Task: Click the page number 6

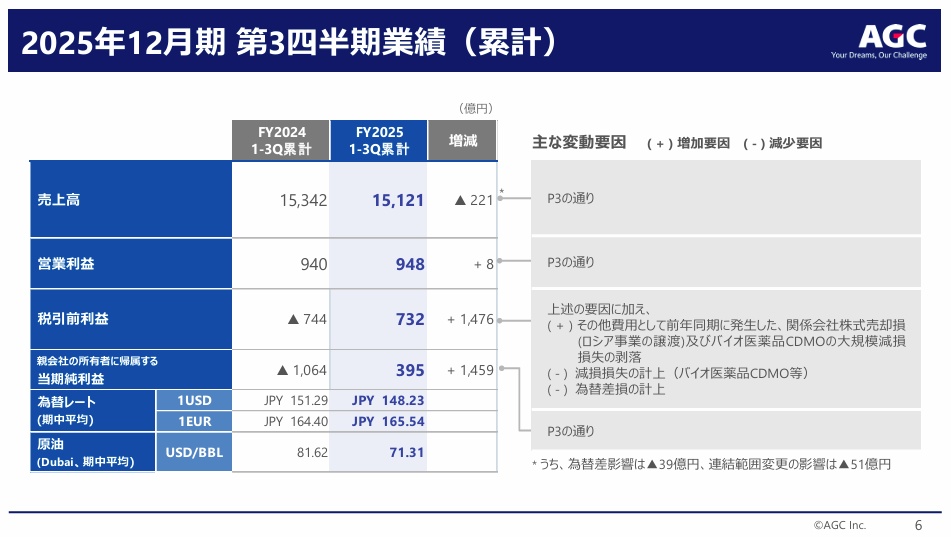Action: (x=918, y=525)
